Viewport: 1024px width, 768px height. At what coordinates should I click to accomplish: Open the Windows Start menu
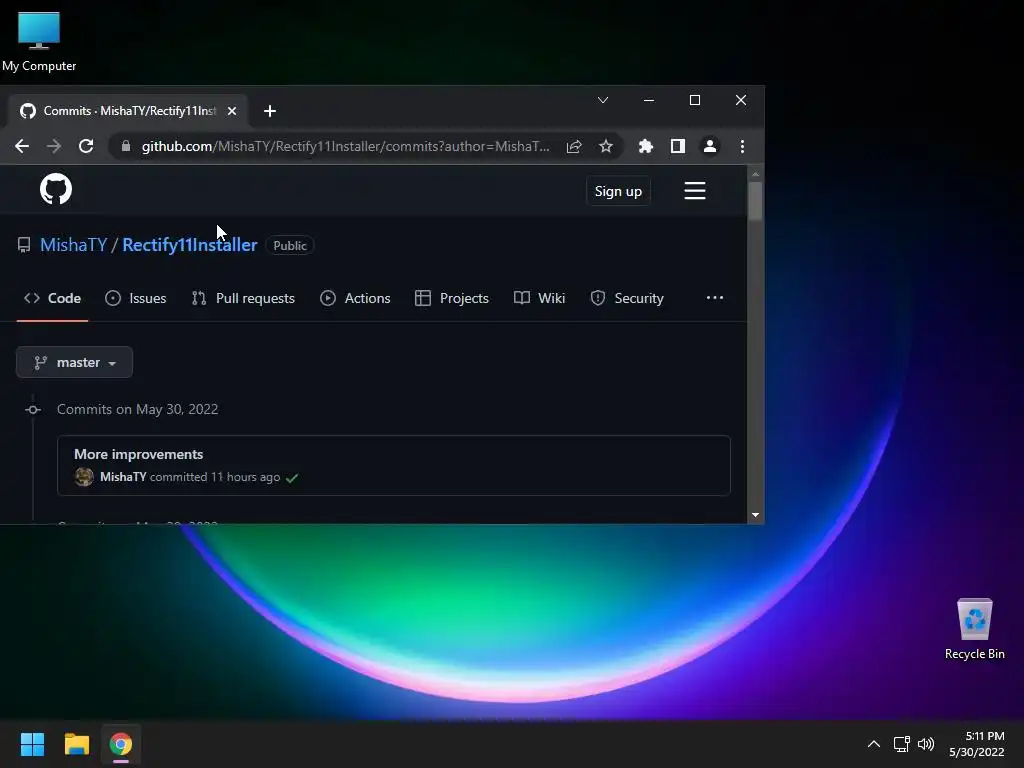(x=32, y=744)
